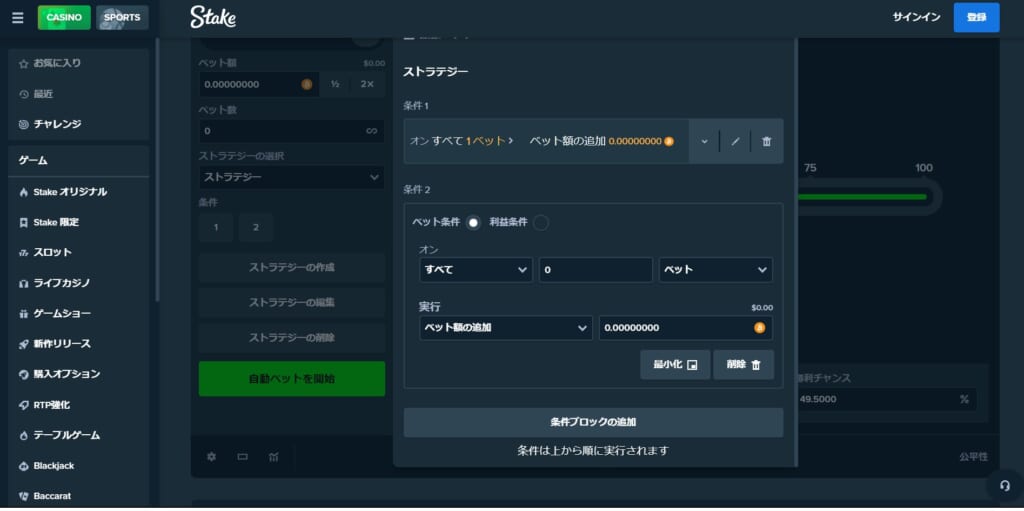Viewport: 1024px width, 511px height.
Task: Open the ベット dropdown under オン
Action: 715,270
